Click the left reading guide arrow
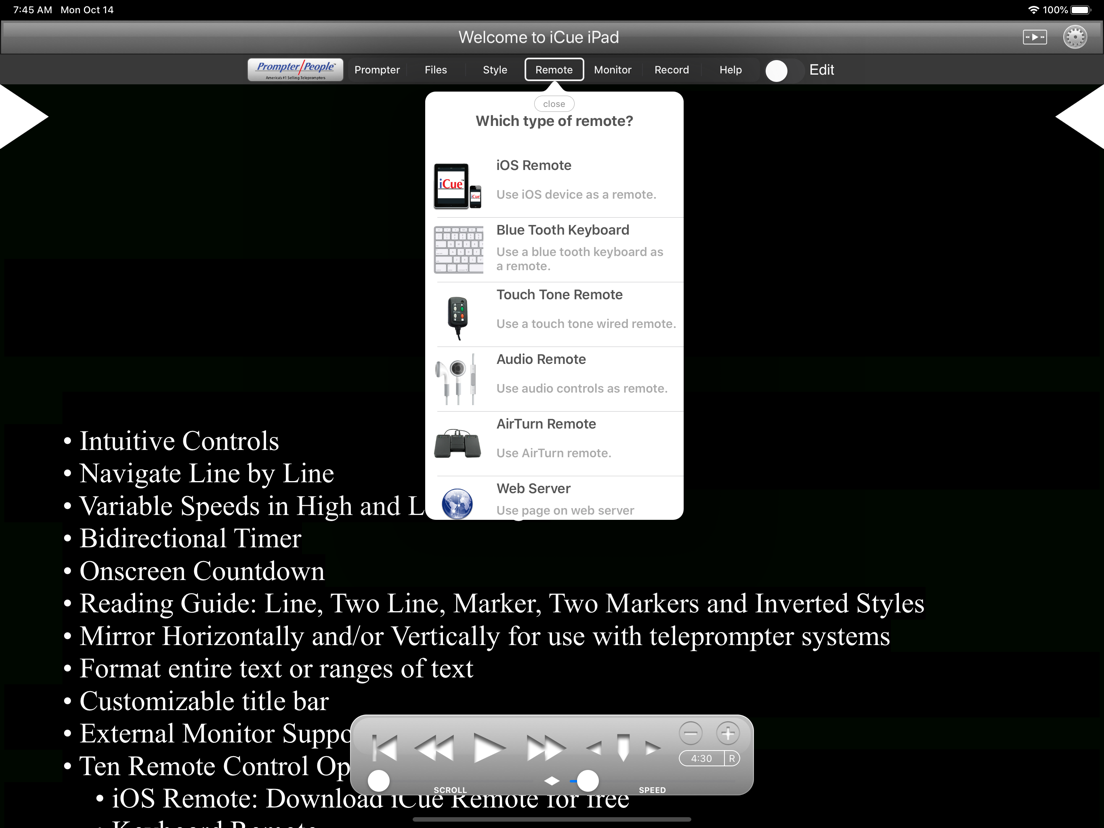This screenshot has width=1104, height=828. [x=23, y=117]
